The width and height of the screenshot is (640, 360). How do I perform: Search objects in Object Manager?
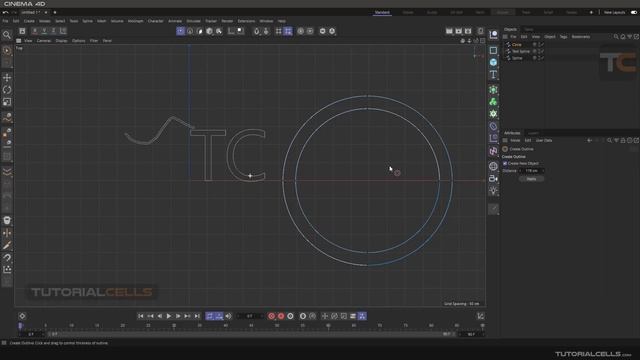(616, 37)
